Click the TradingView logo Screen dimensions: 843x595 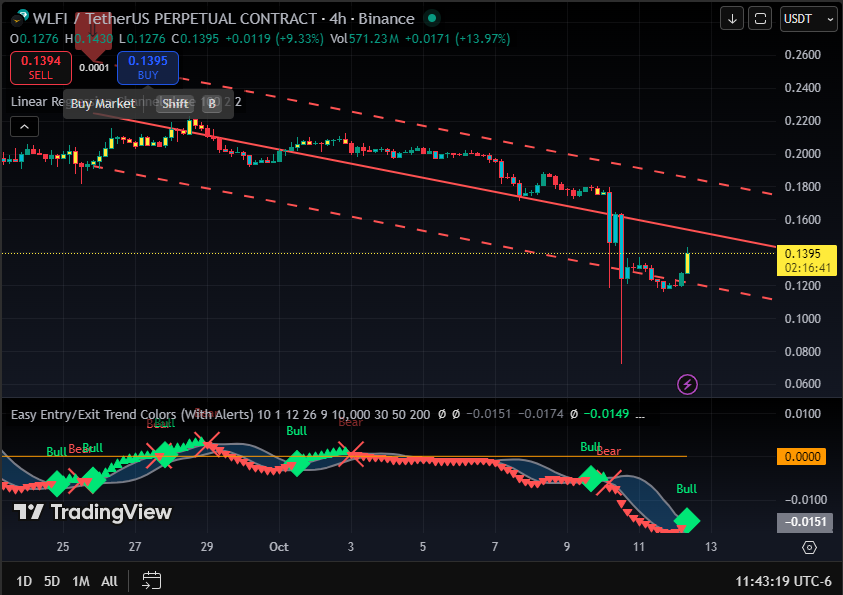click(92, 512)
